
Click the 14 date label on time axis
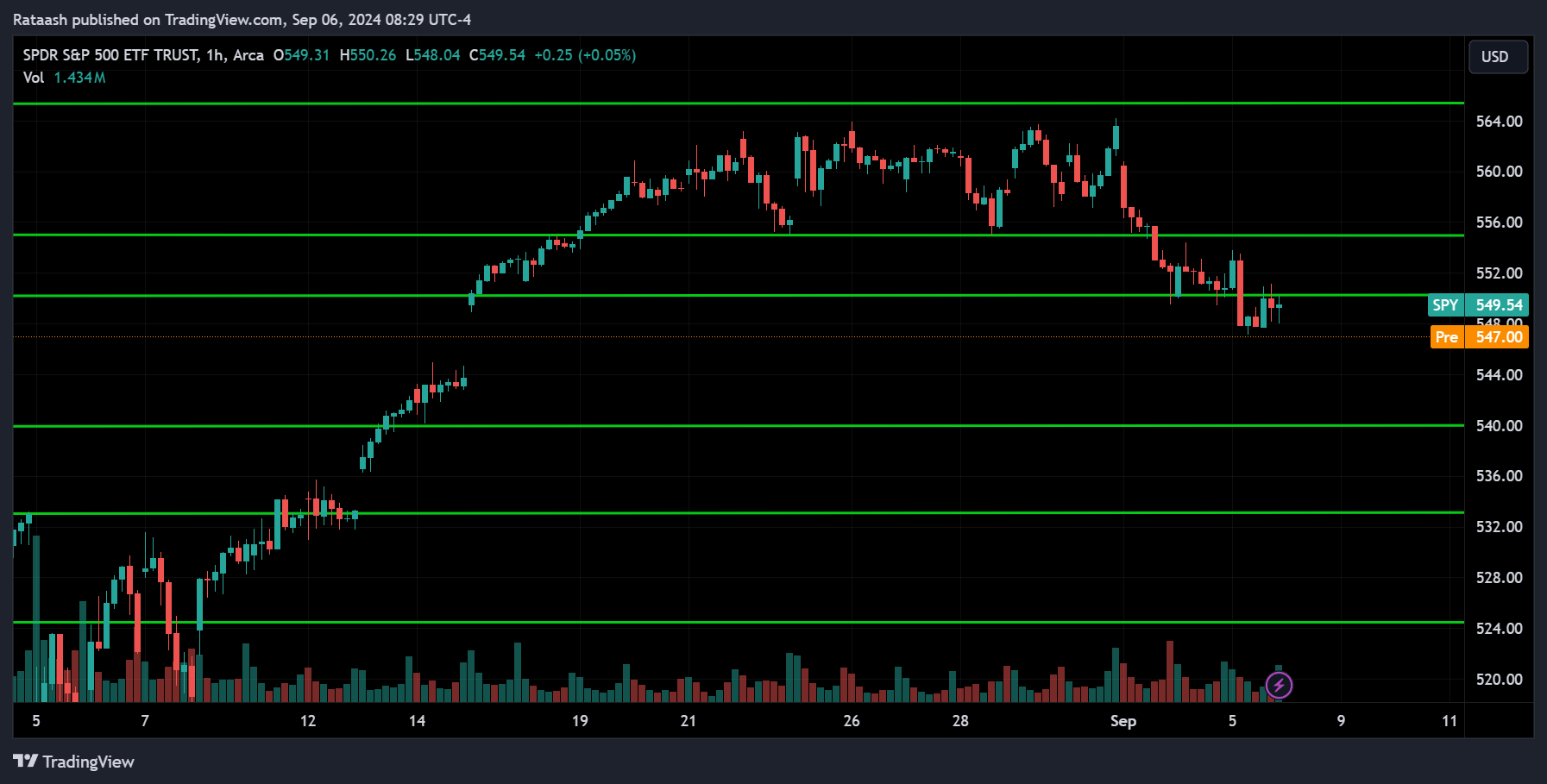[x=417, y=721]
